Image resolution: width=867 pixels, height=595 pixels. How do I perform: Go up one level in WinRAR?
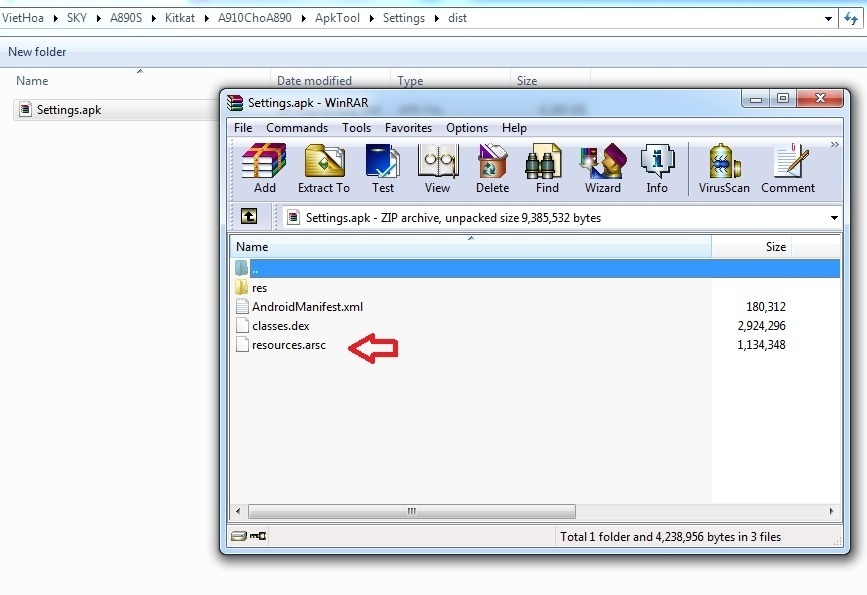point(249,216)
